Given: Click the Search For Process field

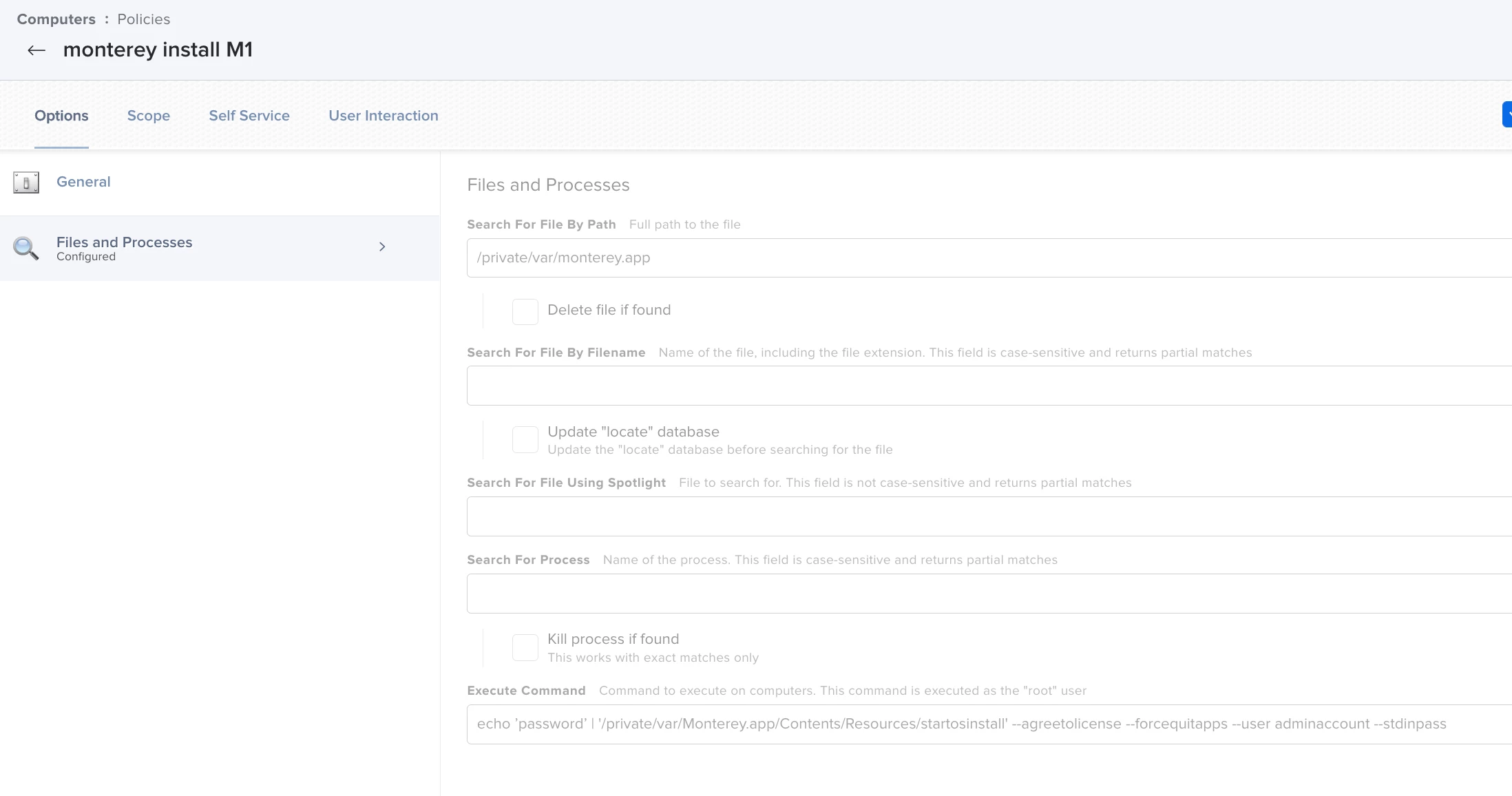Looking at the screenshot, I should (989, 594).
